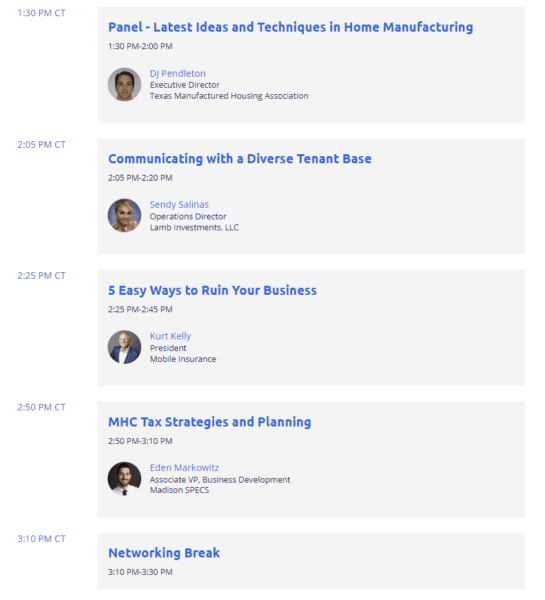Screen dimensions: 545x600
Task: Open the Networking Break session title
Action: tap(164, 553)
